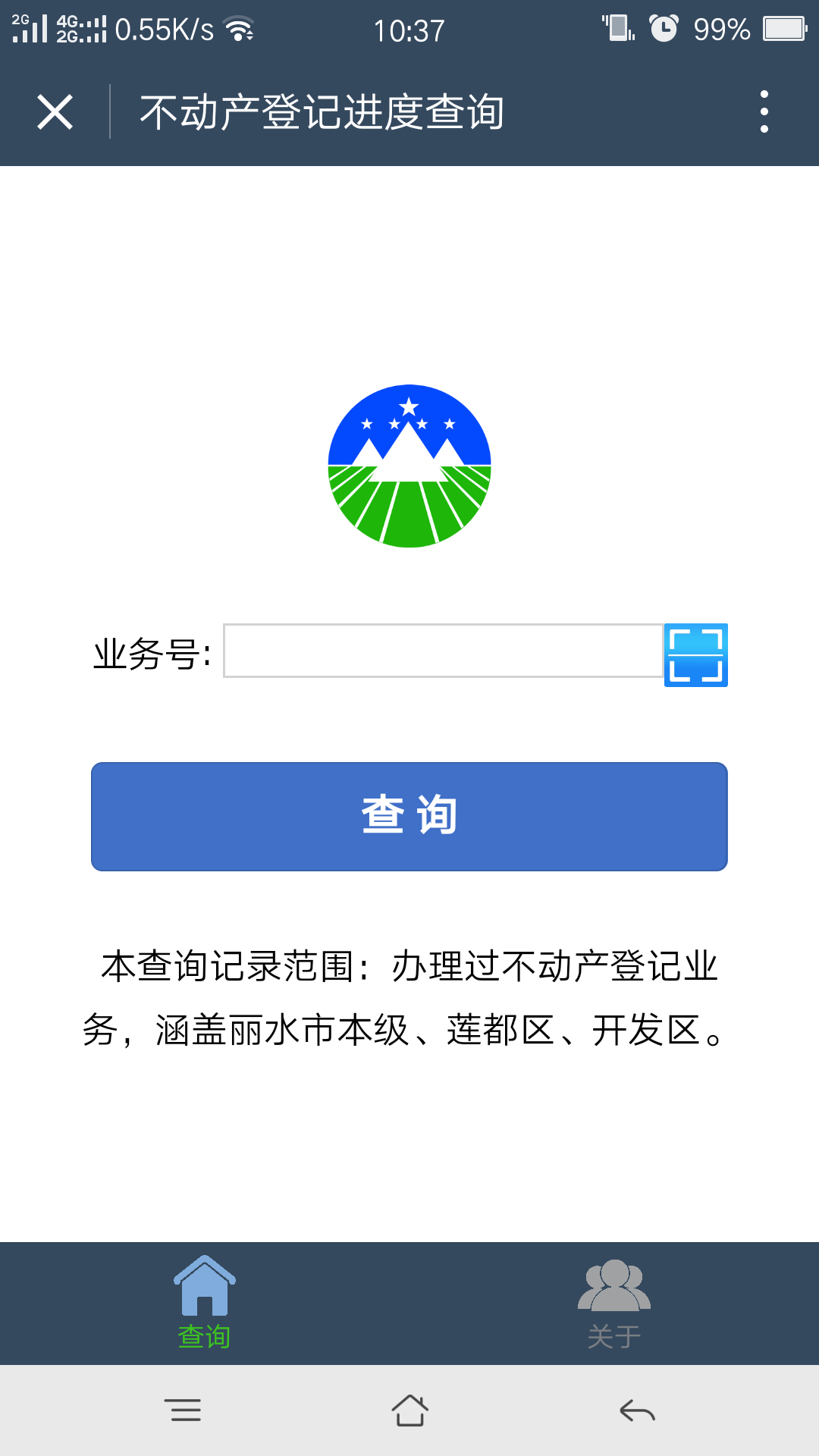The height and width of the screenshot is (1456, 819).
Task: Switch to the 关于 tab label
Action: coord(614,1337)
